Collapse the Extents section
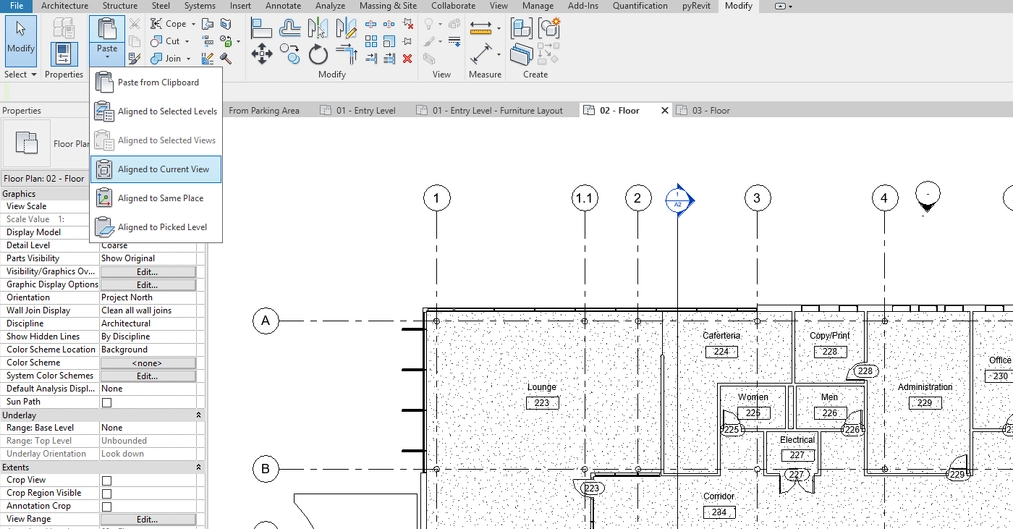1013x529 pixels. pyautogui.click(x=198, y=467)
